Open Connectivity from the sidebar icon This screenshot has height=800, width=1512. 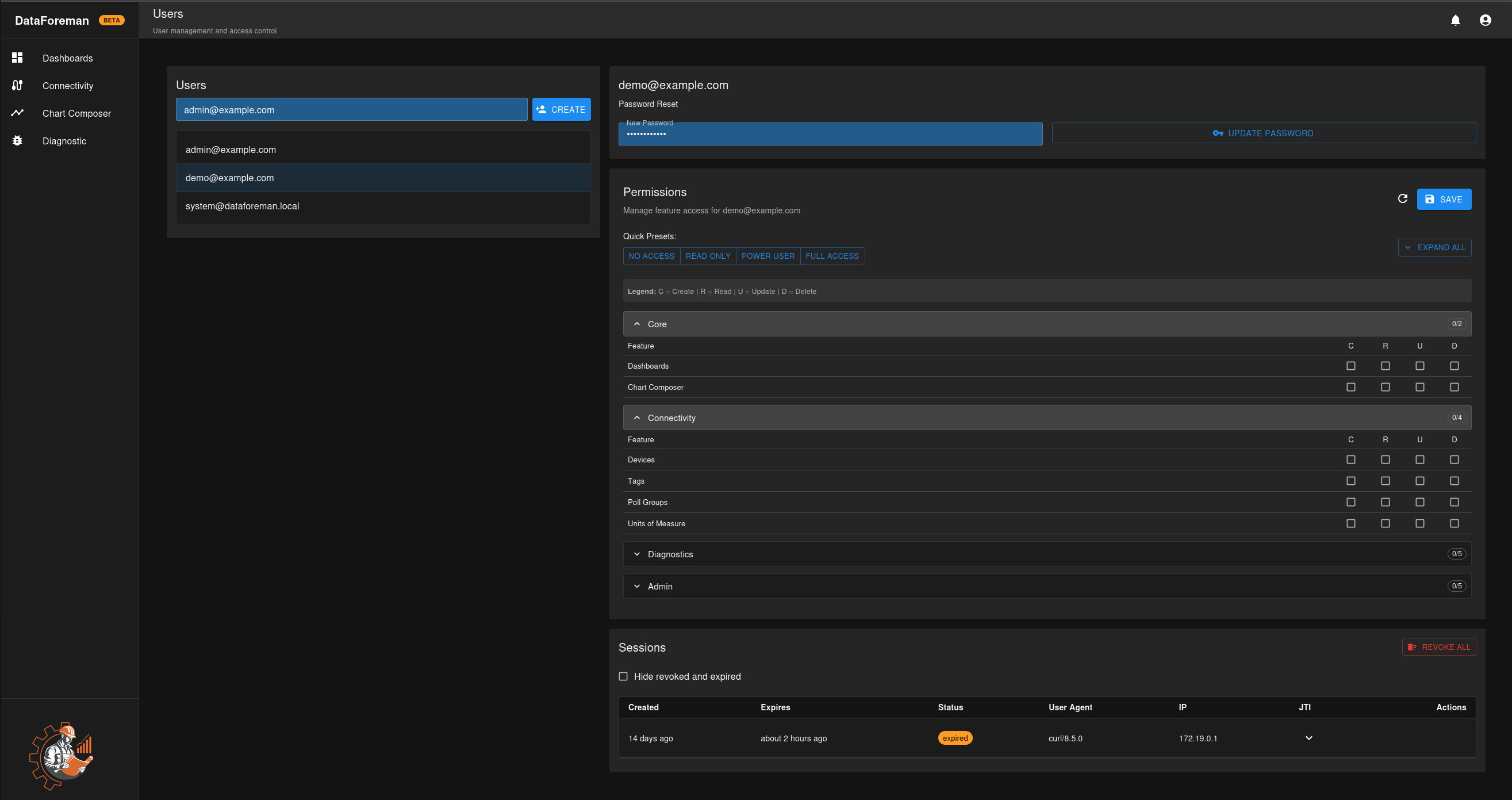[17, 85]
